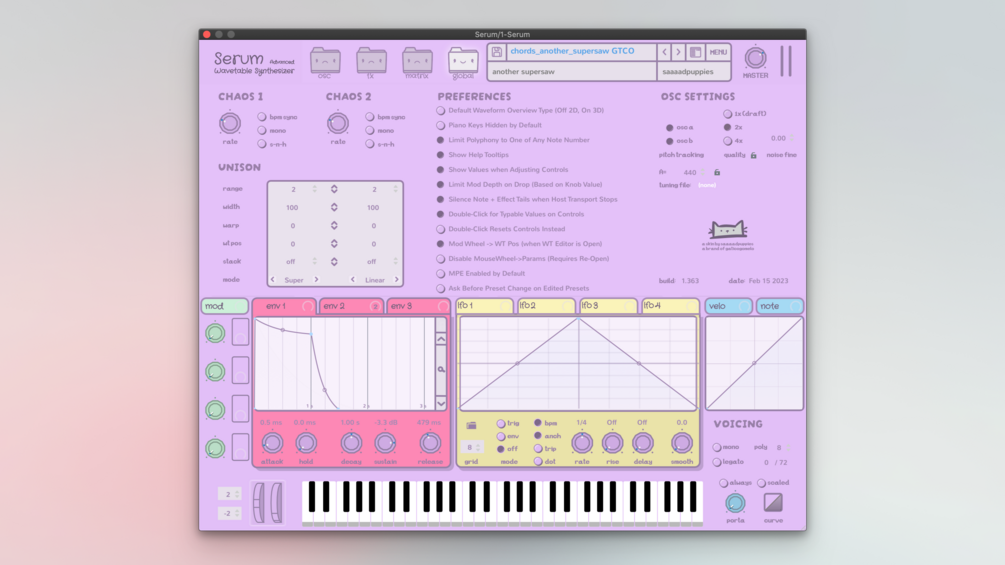Open the Global folder page
This screenshot has height=565, width=1005.
(x=463, y=61)
